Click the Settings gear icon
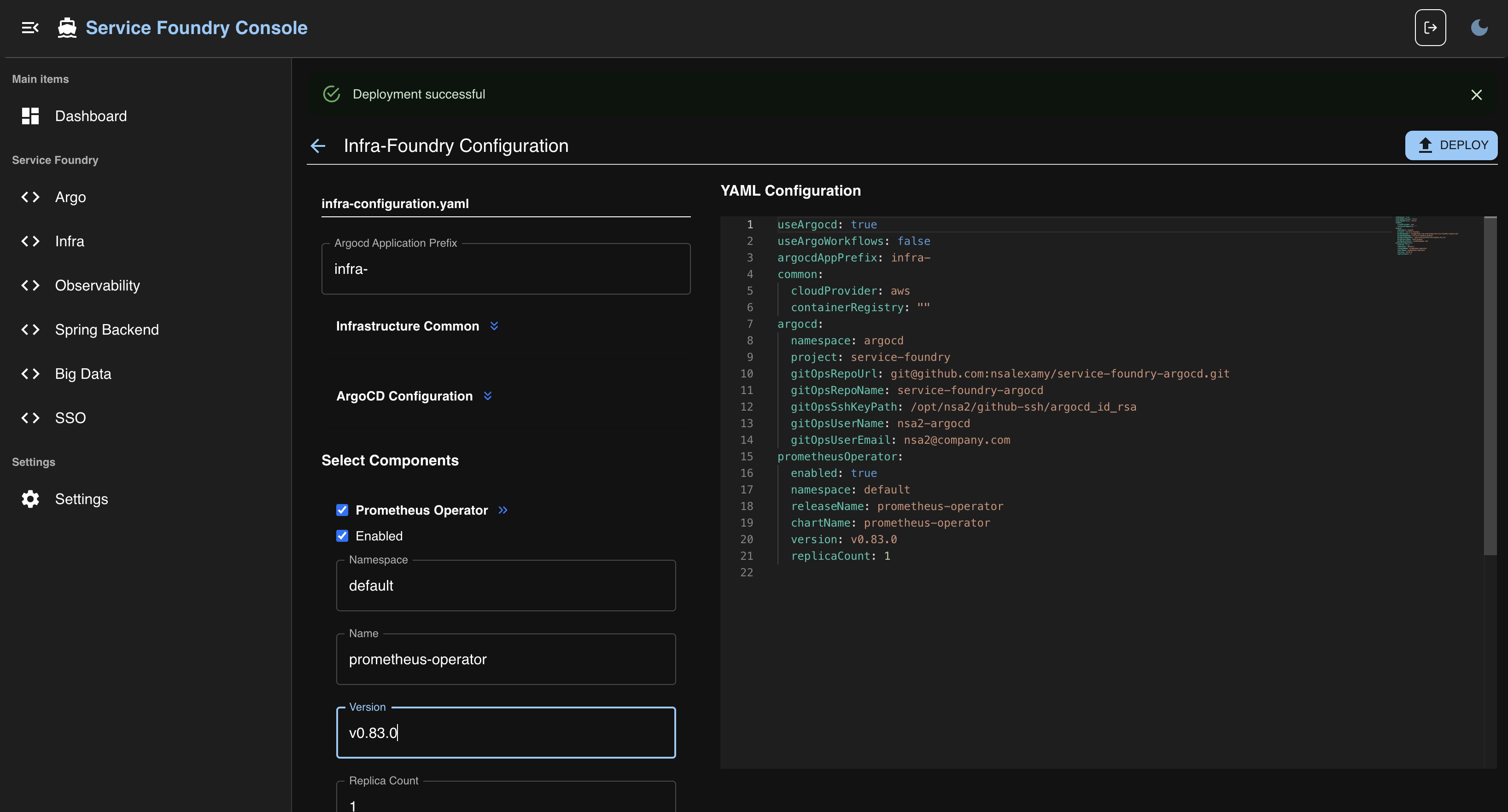 coord(30,499)
